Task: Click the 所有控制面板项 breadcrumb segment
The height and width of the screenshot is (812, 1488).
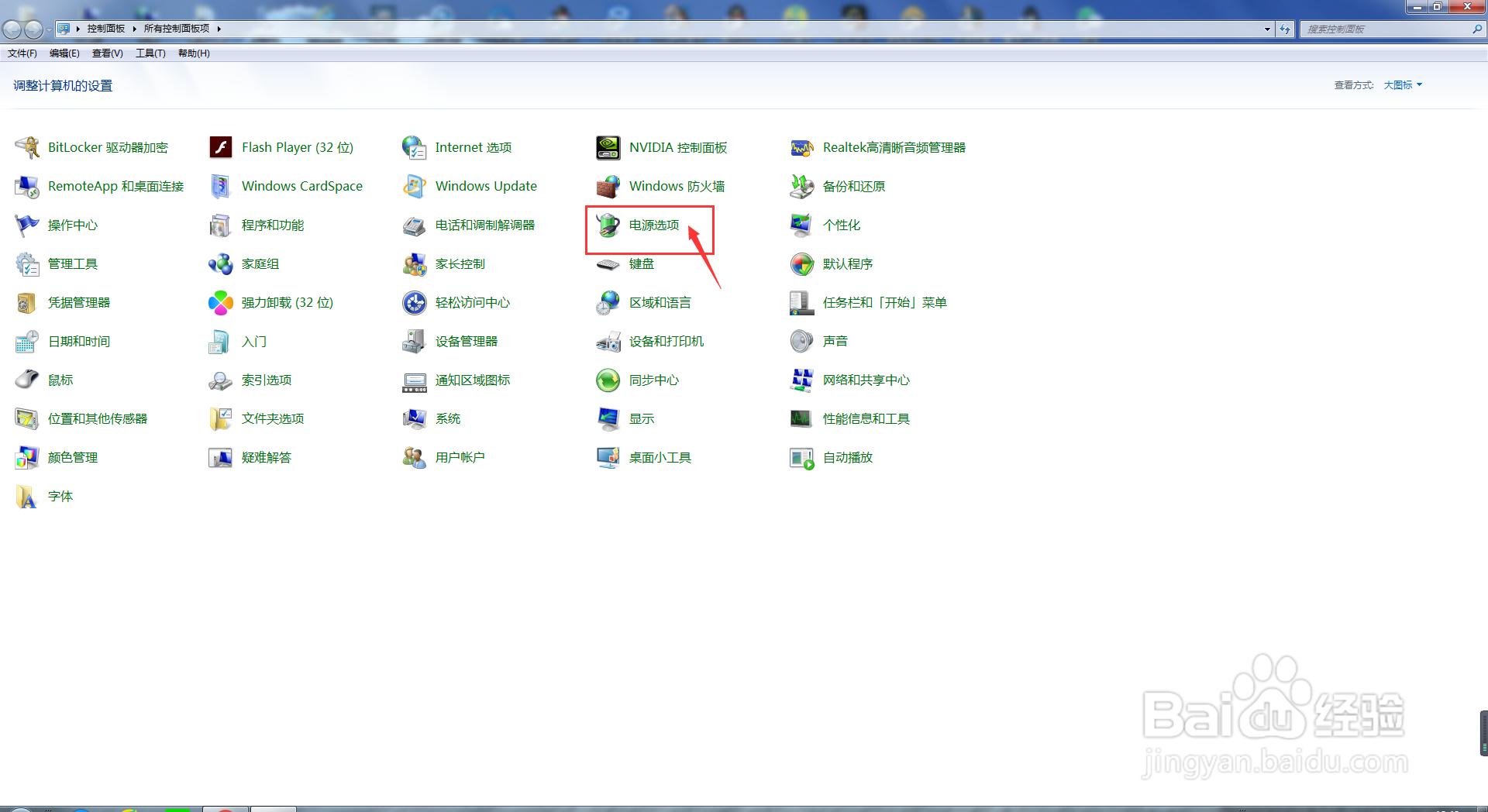Action: click(x=177, y=29)
